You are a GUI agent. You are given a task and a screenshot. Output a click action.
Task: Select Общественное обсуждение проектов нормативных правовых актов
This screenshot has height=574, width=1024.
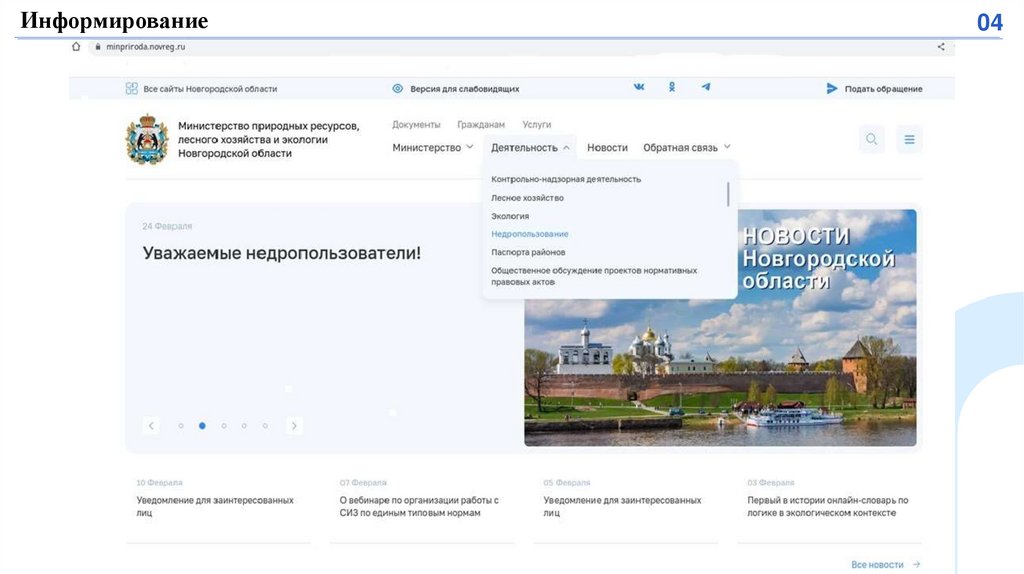tap(594, 276)
